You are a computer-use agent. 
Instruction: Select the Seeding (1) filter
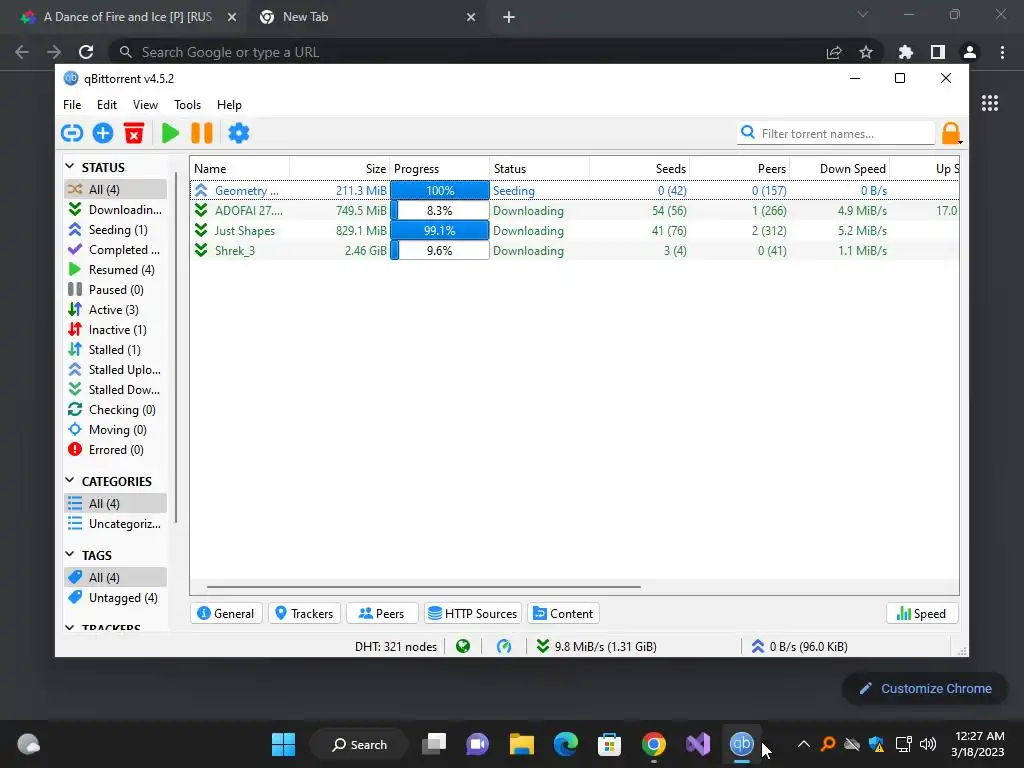116,230
